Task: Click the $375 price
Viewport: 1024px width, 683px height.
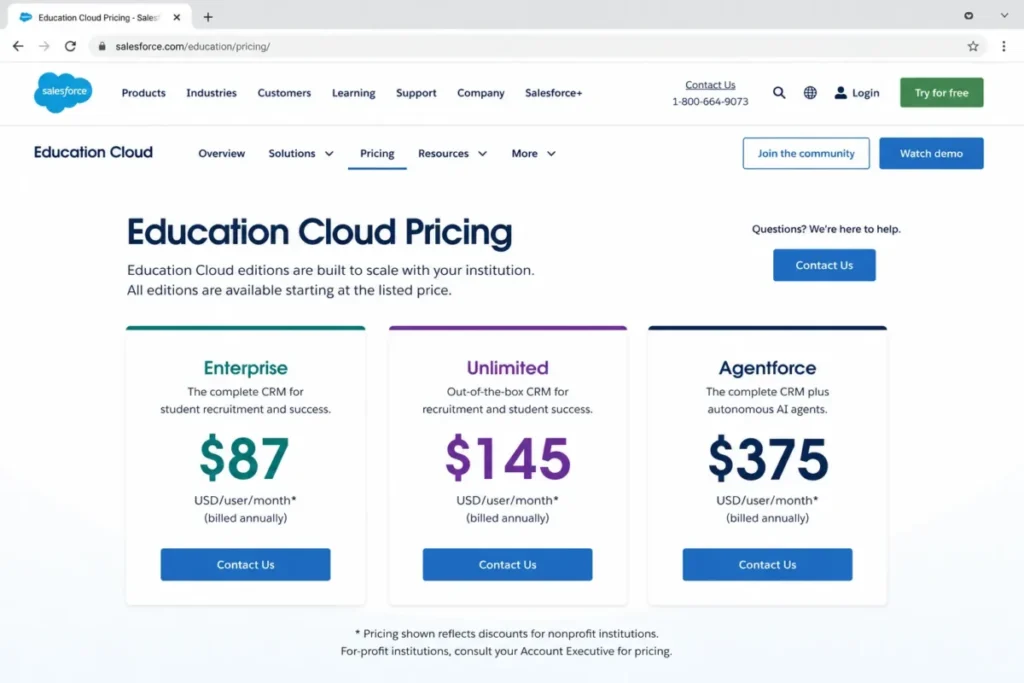Action: [768, 458]
